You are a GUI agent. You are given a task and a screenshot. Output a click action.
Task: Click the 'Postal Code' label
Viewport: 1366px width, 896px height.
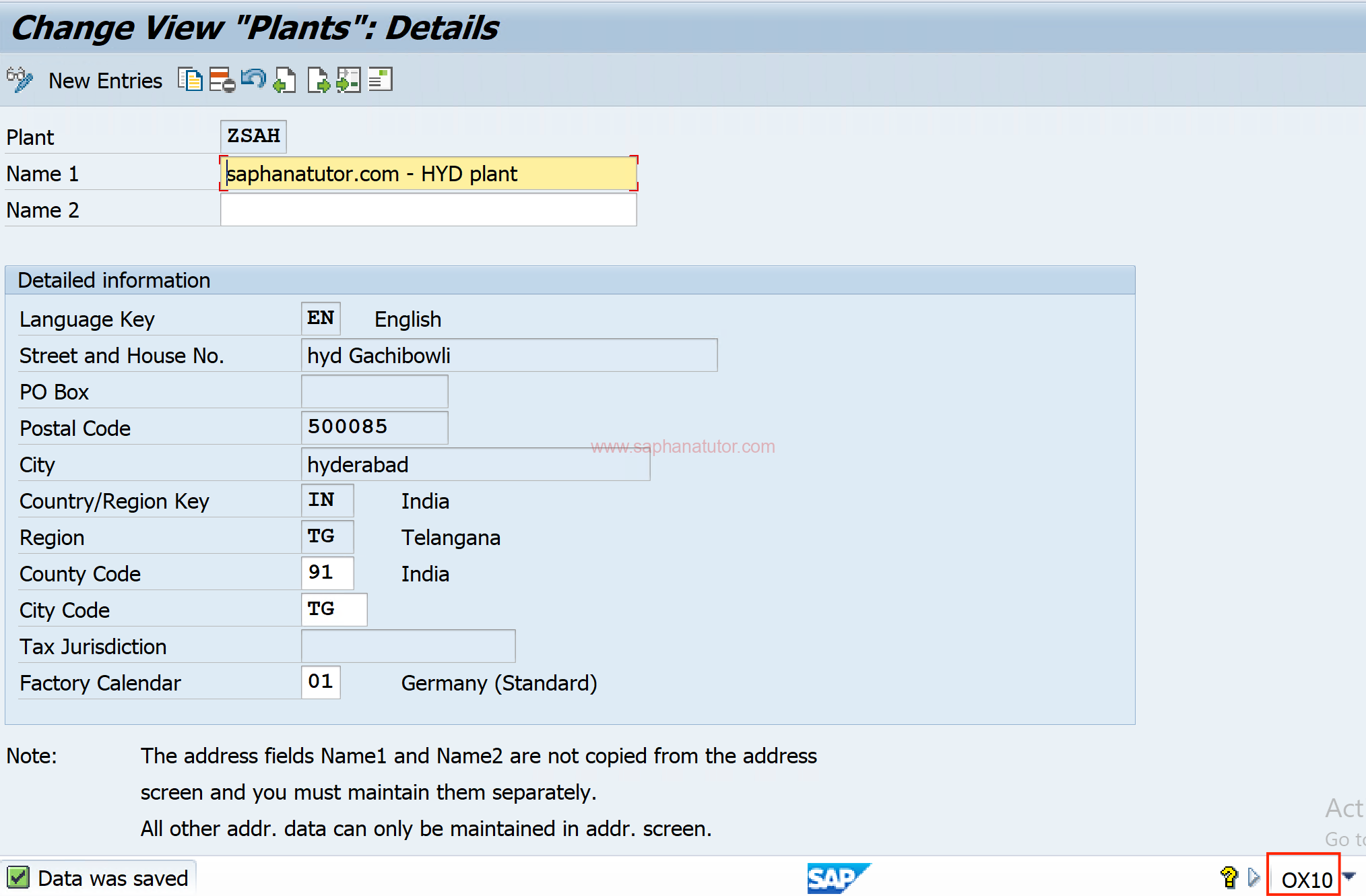pos(75,428)
